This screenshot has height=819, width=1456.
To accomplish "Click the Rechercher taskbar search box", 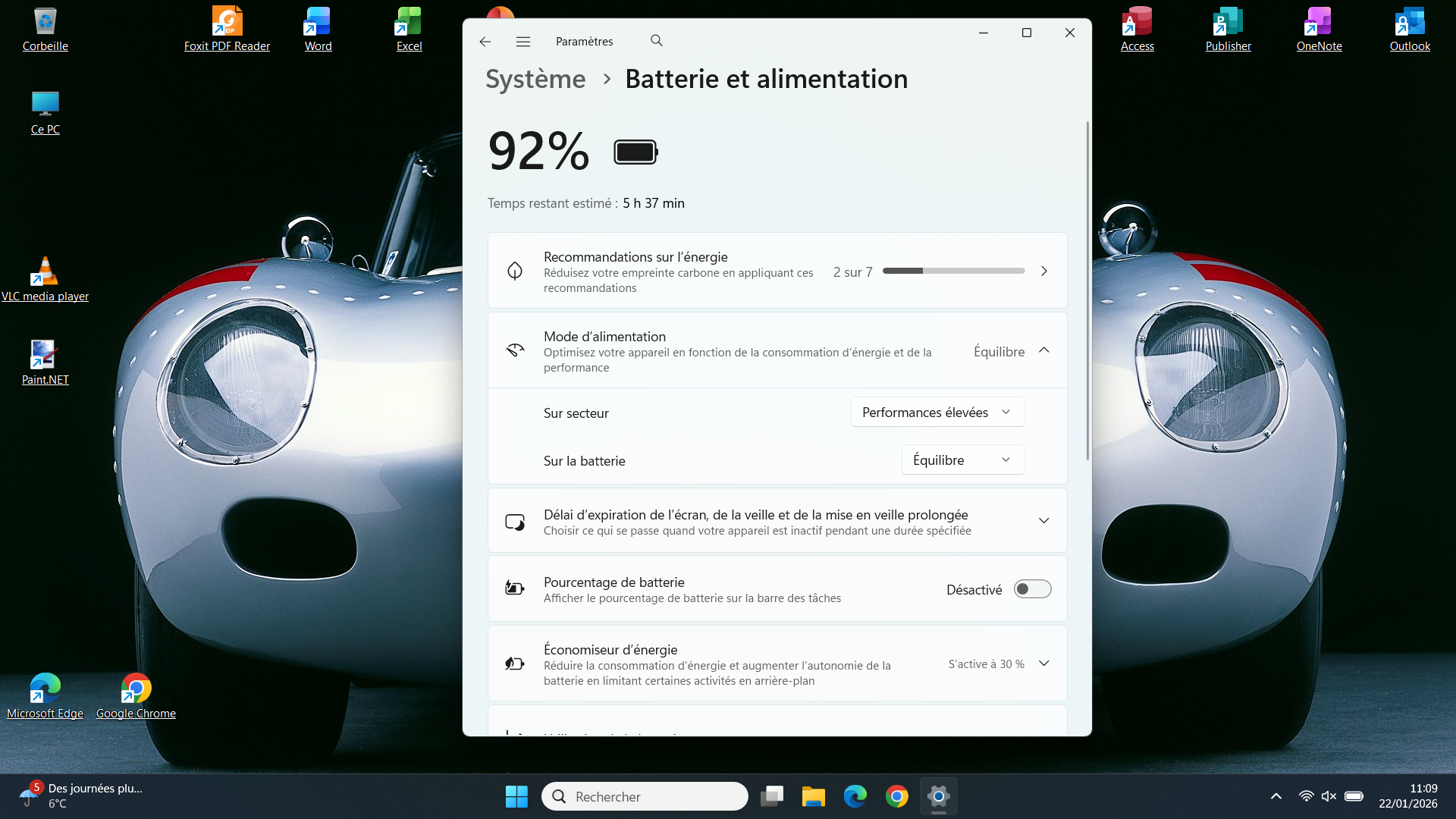I will 645,796.
